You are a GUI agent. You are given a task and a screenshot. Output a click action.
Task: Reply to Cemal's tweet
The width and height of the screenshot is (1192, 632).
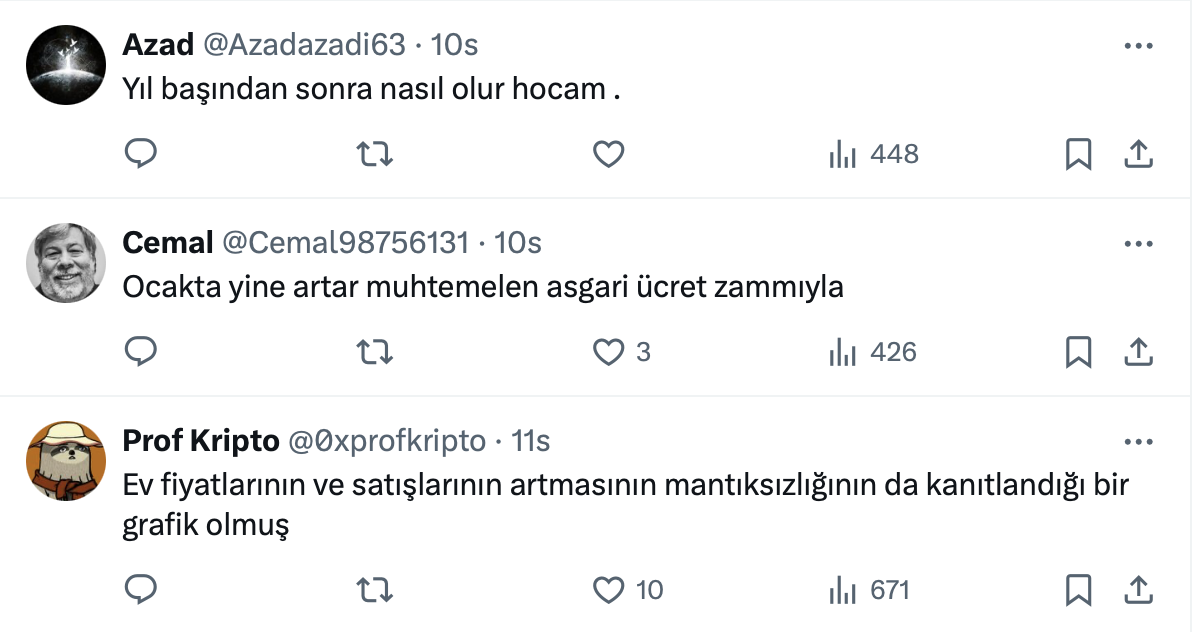tap(141, 352)
